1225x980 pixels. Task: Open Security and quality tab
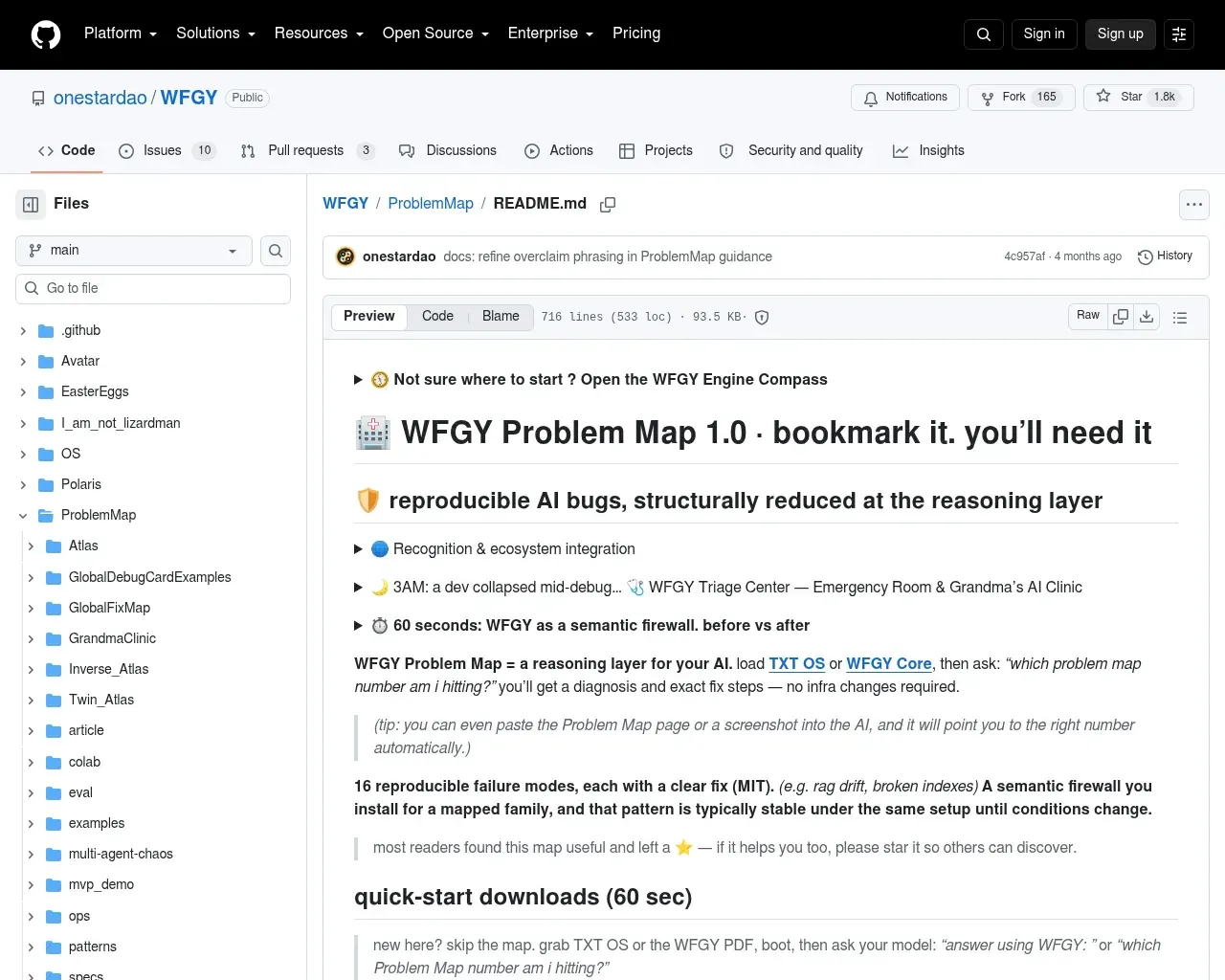791,151
